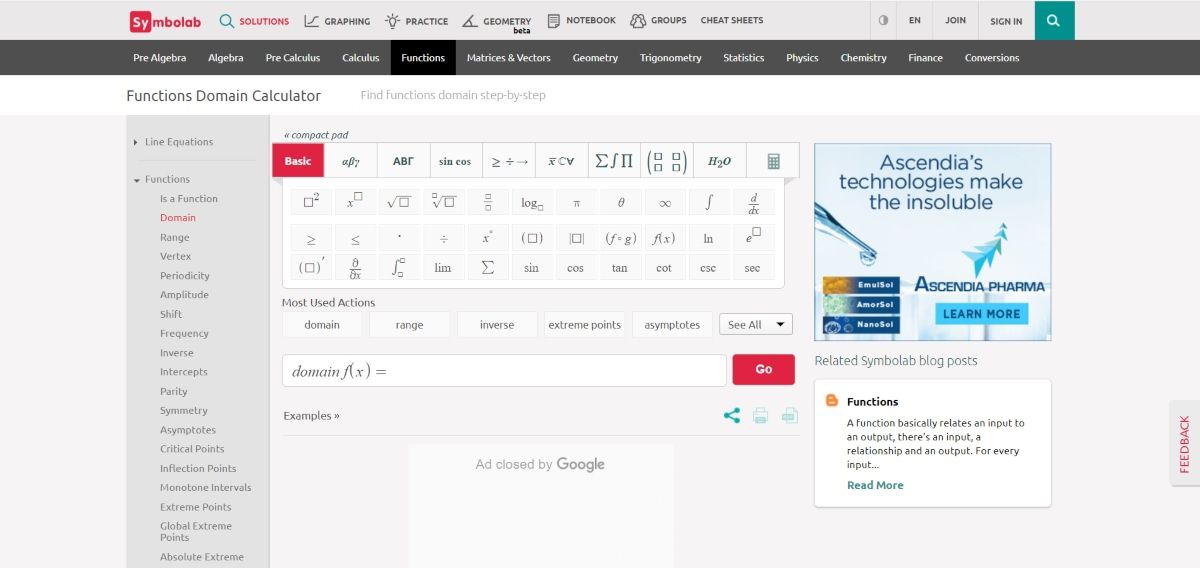Switch to the sin cos pad tab

455,161
